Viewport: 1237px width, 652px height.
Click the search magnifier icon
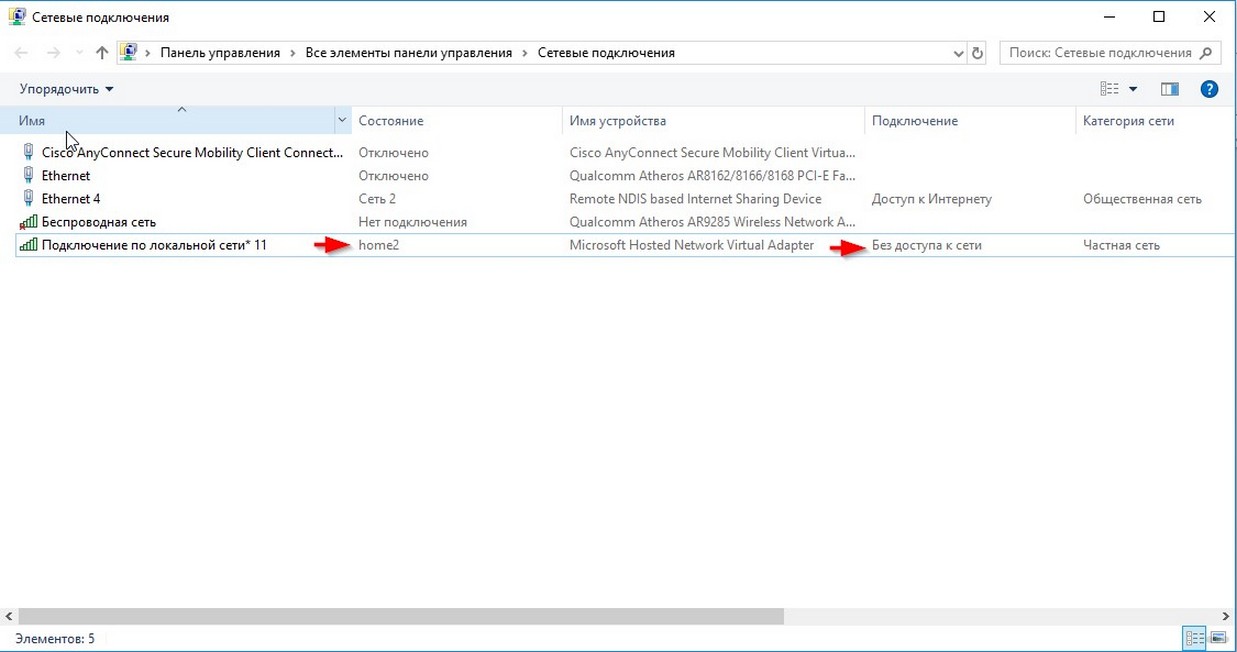pos(1205,53)
